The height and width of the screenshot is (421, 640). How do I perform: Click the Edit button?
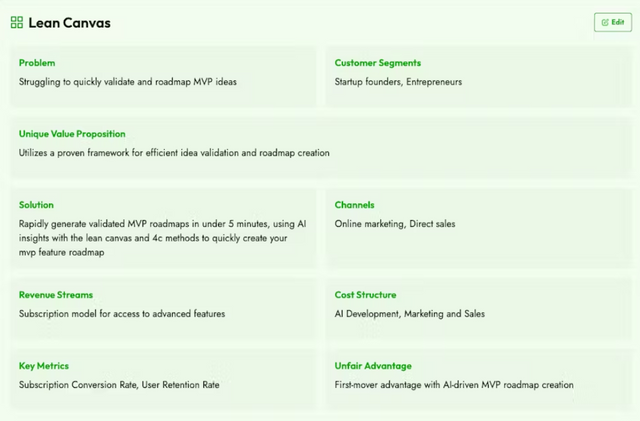(x=613, y=22)
